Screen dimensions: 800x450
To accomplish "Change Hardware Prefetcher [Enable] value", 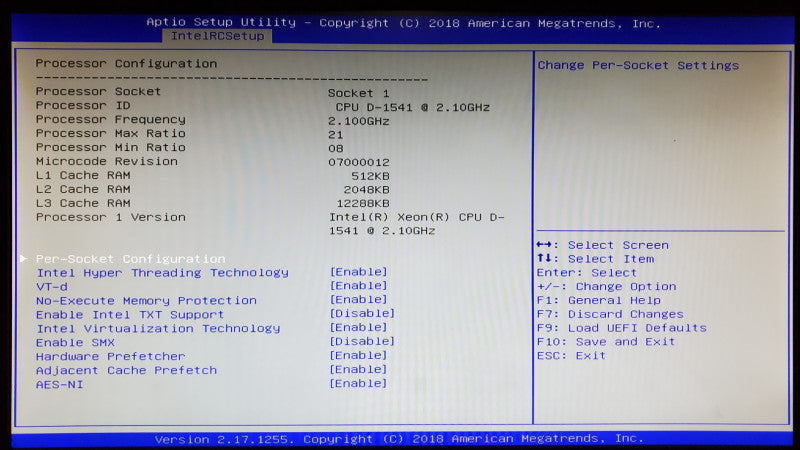I will (359, 355).
